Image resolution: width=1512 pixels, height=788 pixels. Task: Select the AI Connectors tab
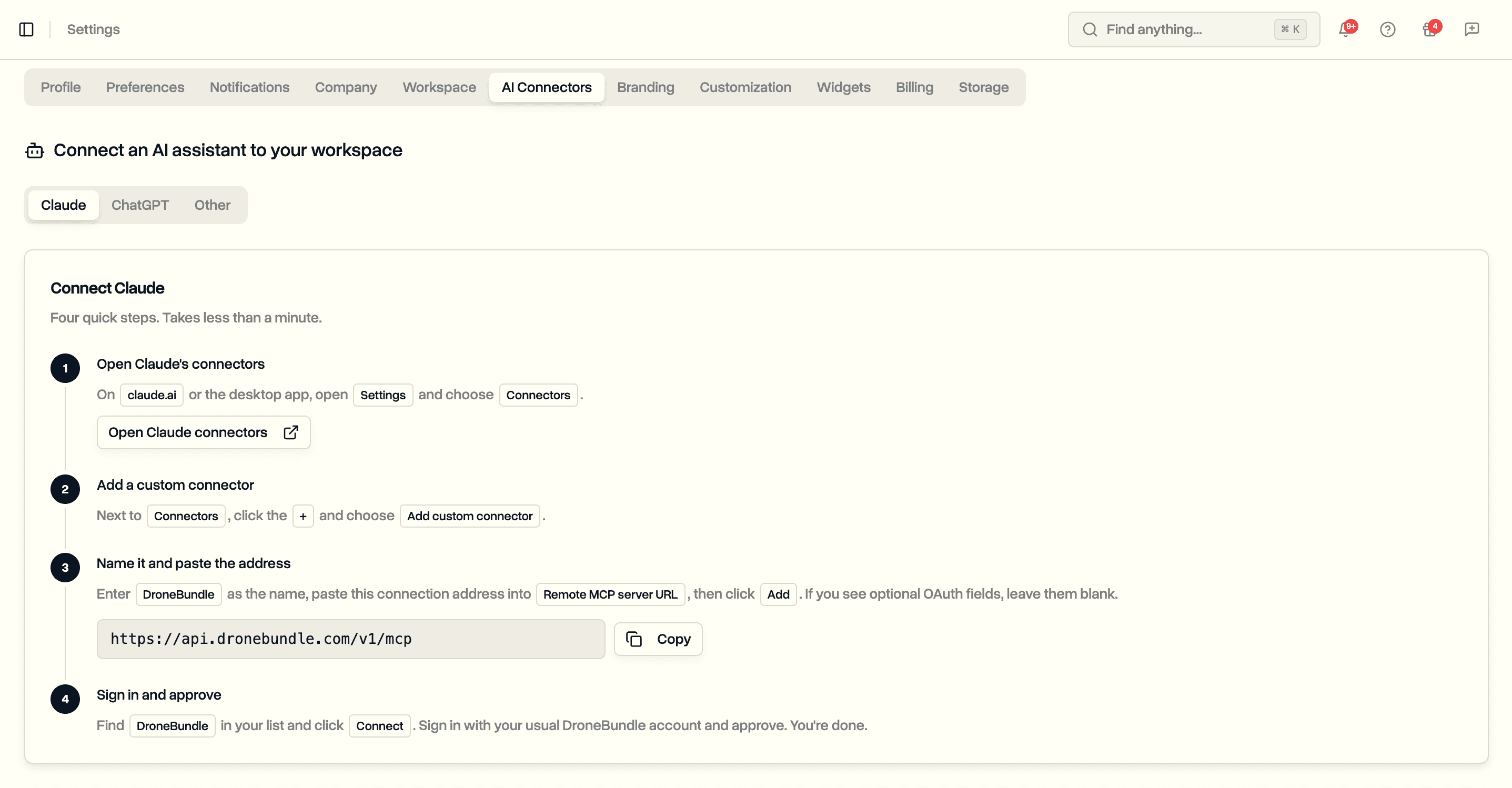click(547, 87)
